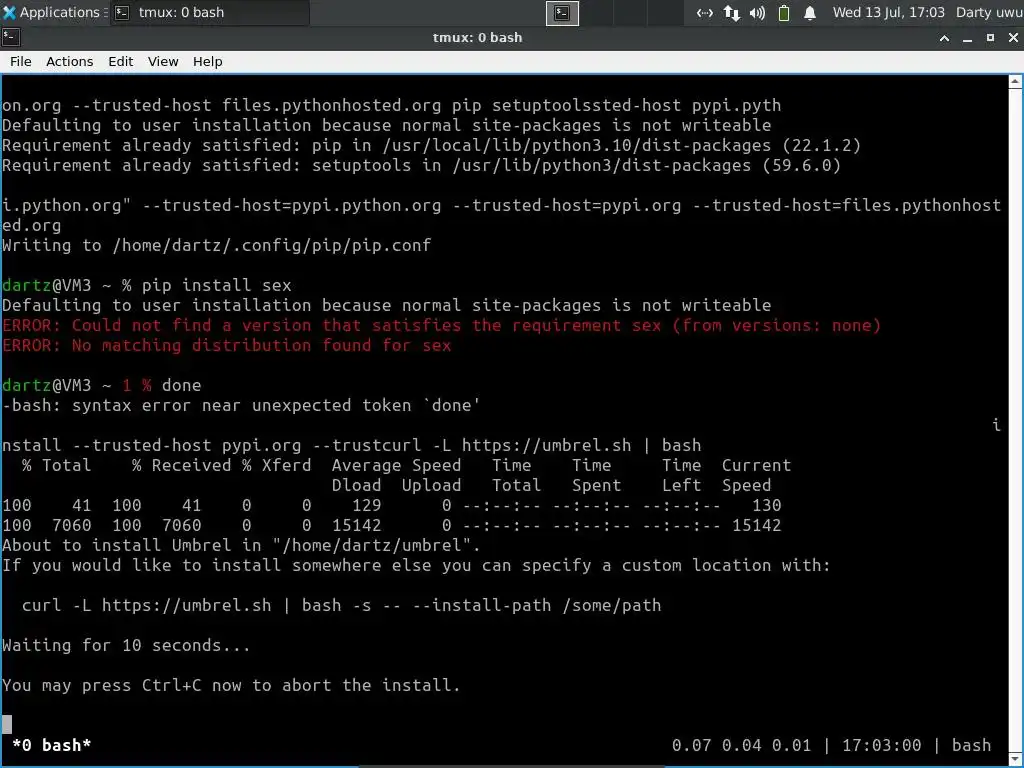Click the 'Waiting for 10 seconds...' line
This screenshot has width=1024, height=768.
126,645
